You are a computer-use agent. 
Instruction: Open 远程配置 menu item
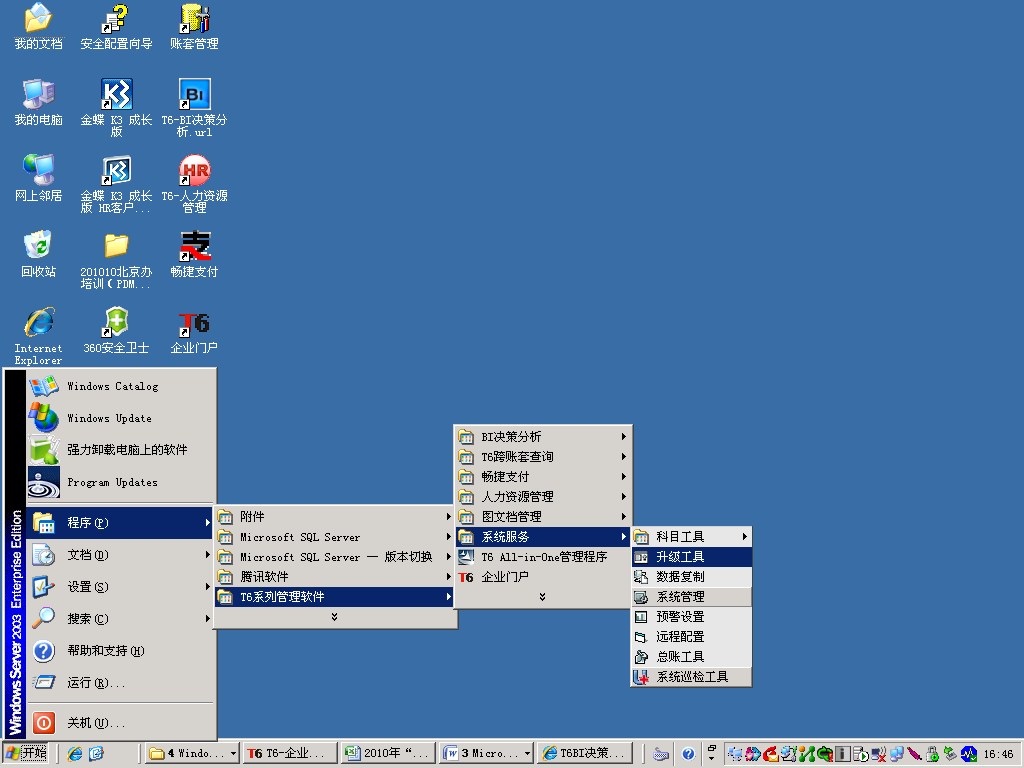click(x=692, y=637)
